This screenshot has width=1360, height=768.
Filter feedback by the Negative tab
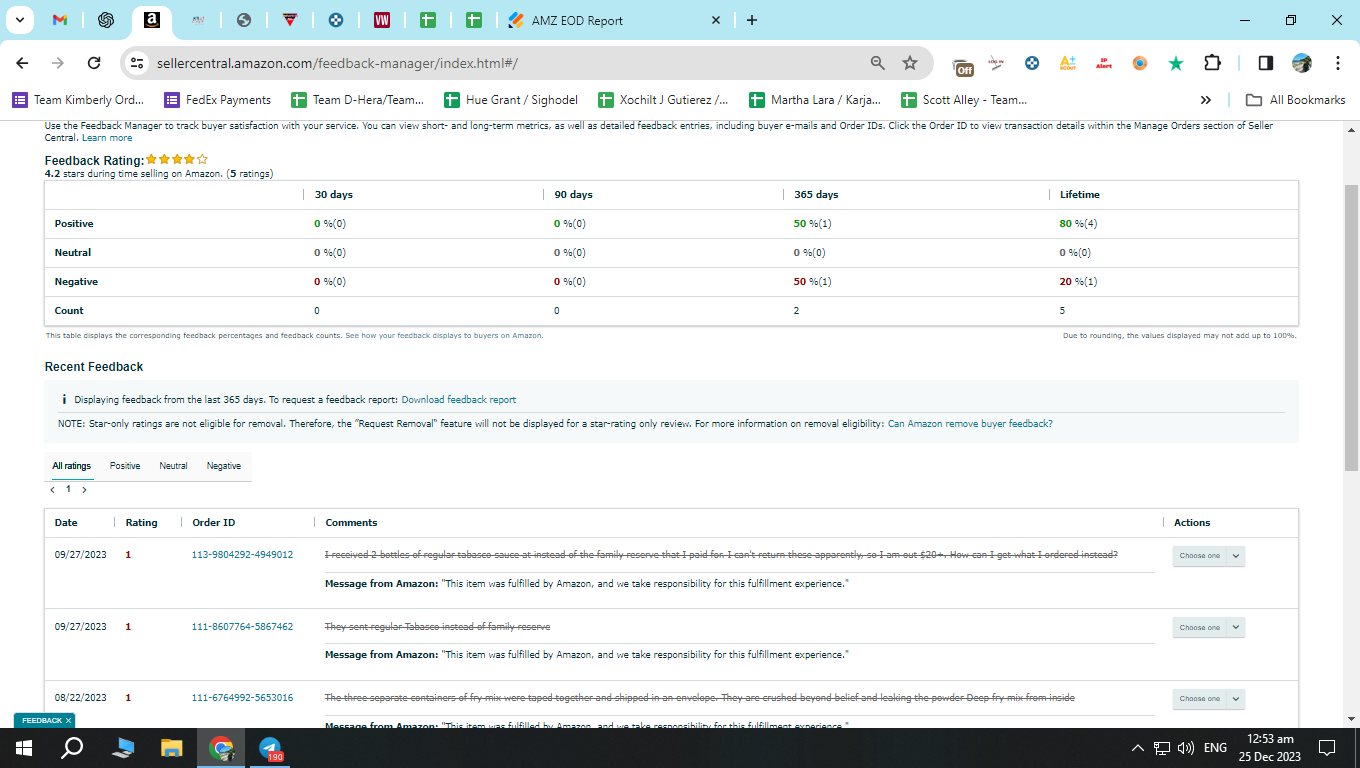[224, 466]
